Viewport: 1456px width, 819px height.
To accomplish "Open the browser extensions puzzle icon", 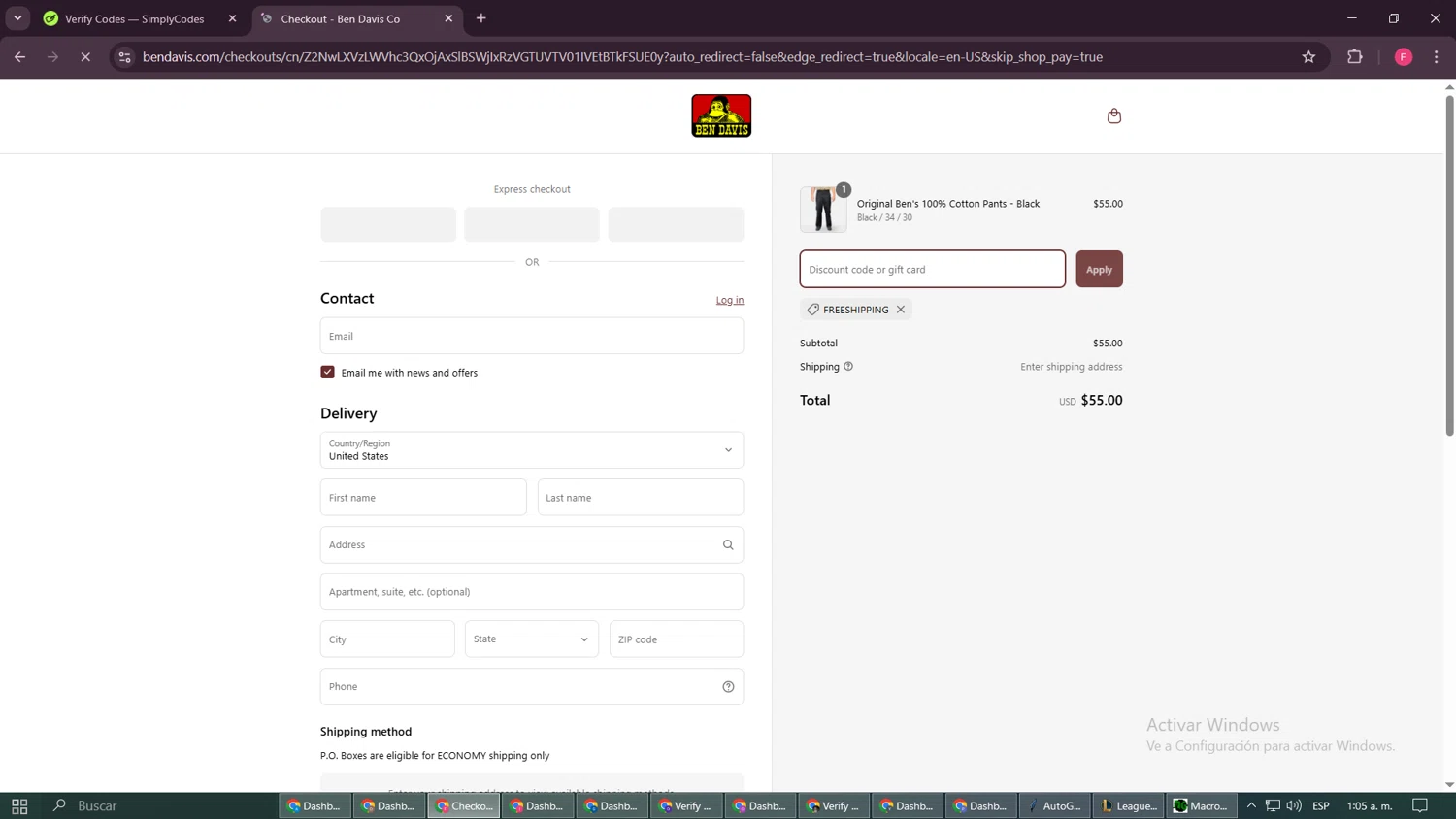I will 1355,57.
